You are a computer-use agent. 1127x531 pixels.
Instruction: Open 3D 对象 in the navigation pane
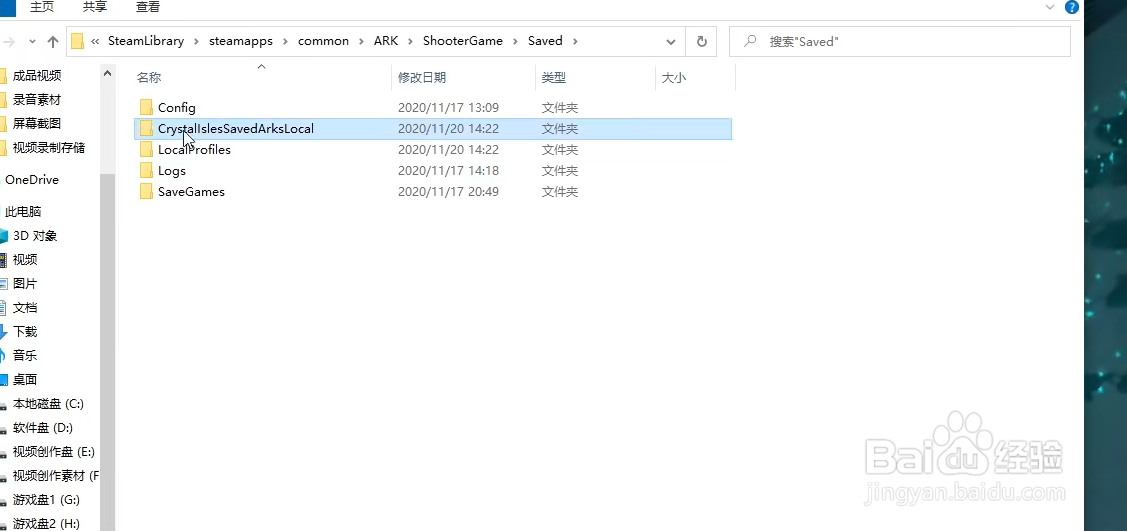34,236
